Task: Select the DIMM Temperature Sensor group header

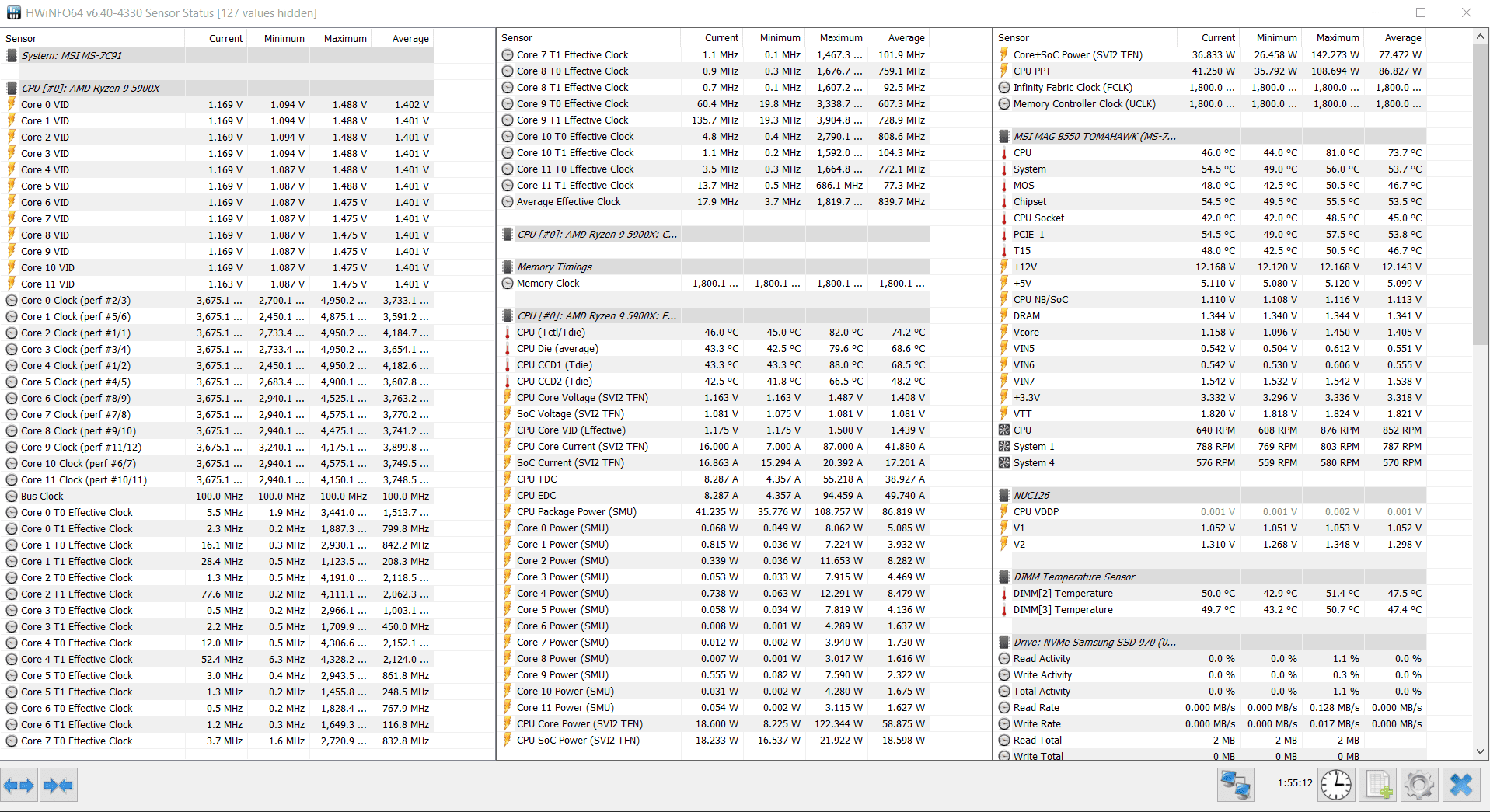Action: pos(1211,577)
